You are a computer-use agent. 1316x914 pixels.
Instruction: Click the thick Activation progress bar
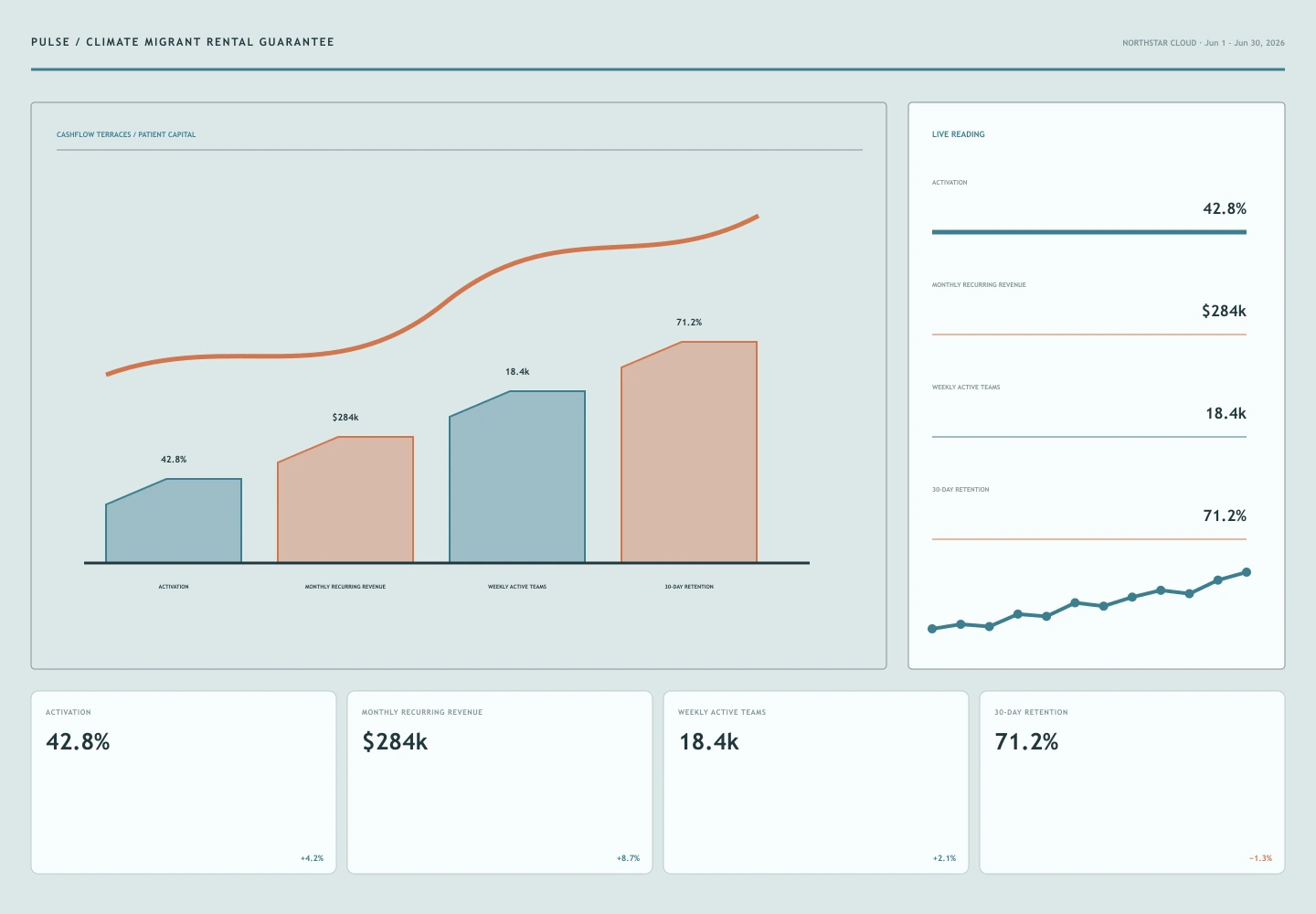1089,232
